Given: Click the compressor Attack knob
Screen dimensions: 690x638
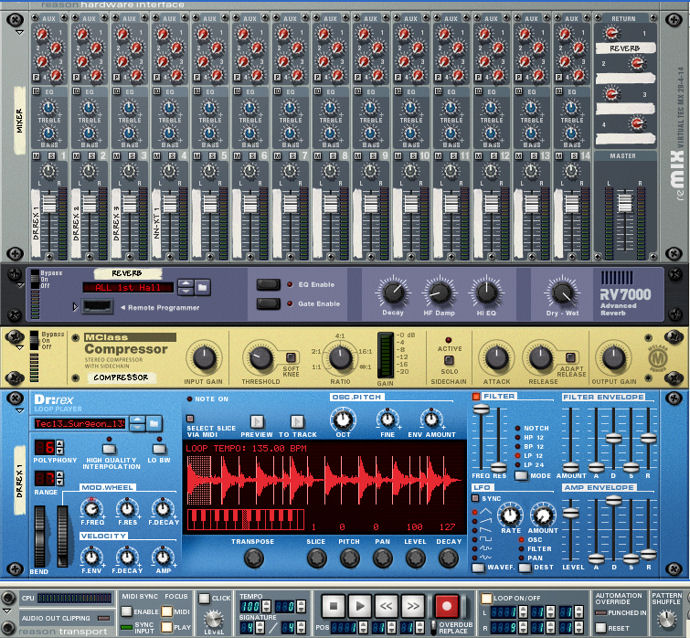Looking at the screenshot, I should coord(496,358).
